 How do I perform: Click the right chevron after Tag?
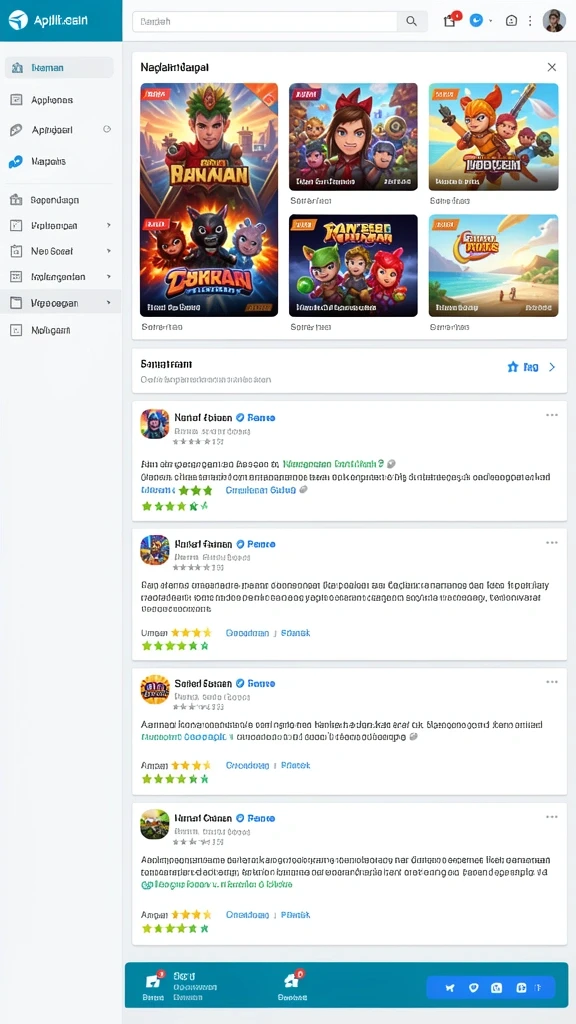(552, 367)
